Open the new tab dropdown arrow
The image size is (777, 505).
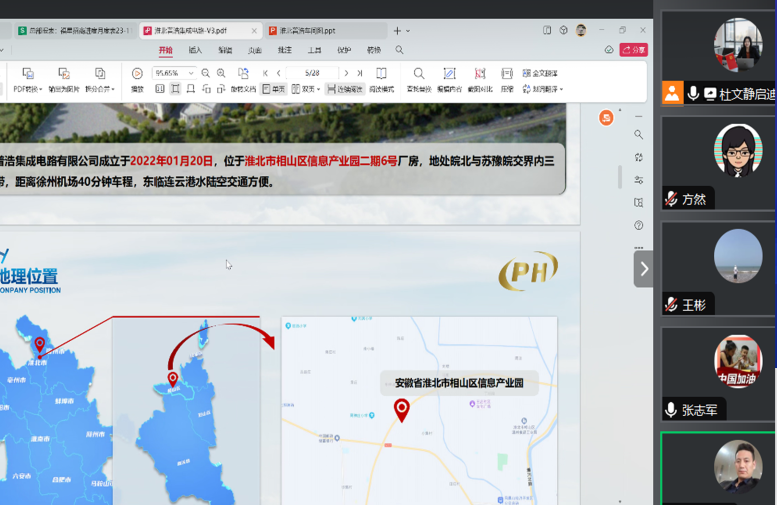[408, 31]
